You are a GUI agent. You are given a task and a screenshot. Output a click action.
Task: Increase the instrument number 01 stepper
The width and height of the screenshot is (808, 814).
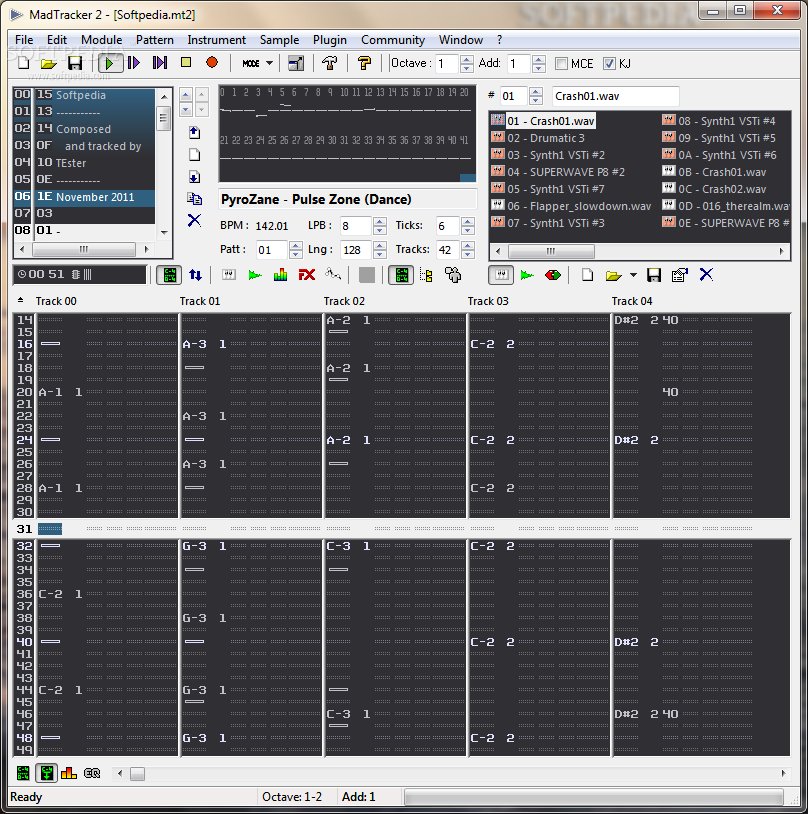click(535, 92)
